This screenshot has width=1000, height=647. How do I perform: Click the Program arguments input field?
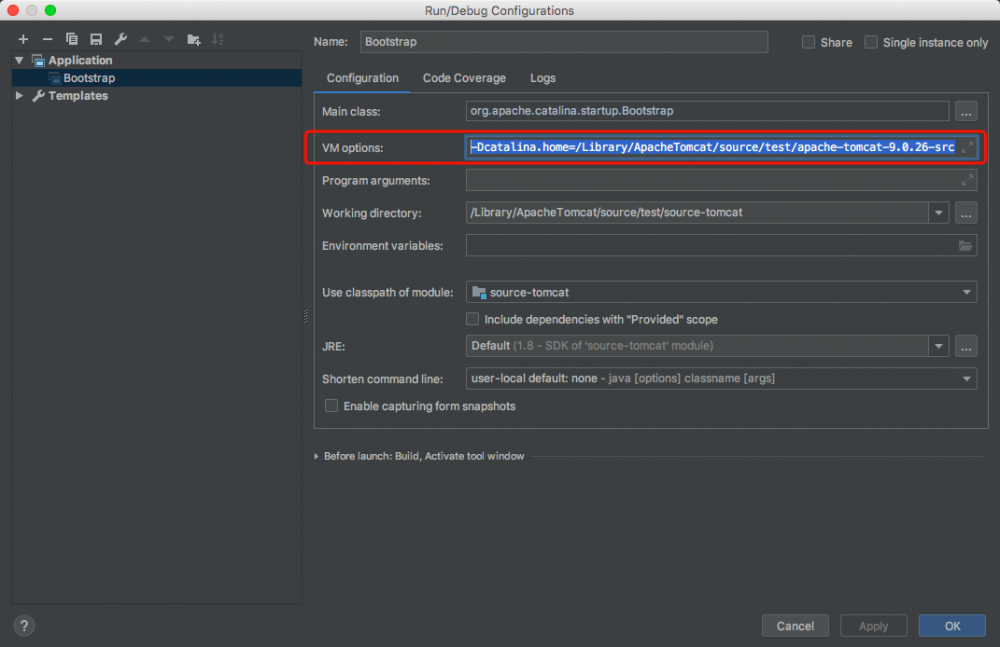tap(712, 181)
